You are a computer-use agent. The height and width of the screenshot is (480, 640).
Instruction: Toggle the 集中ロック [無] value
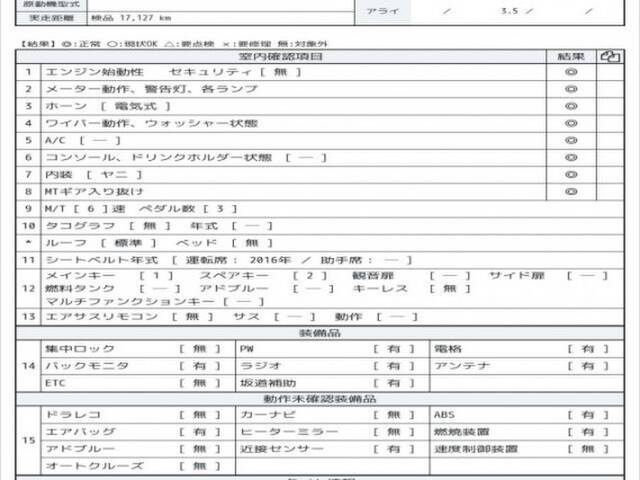193,349
